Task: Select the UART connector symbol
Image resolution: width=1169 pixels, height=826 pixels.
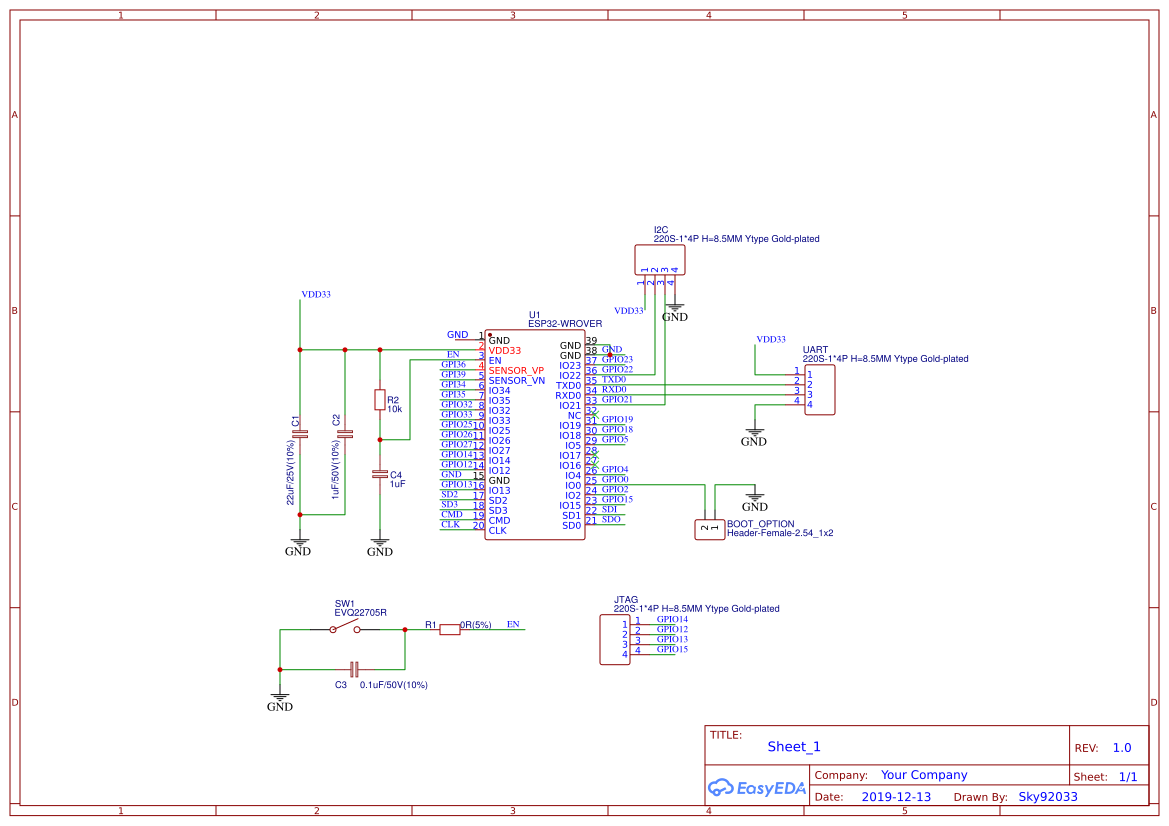Action: tap(820, 390)
